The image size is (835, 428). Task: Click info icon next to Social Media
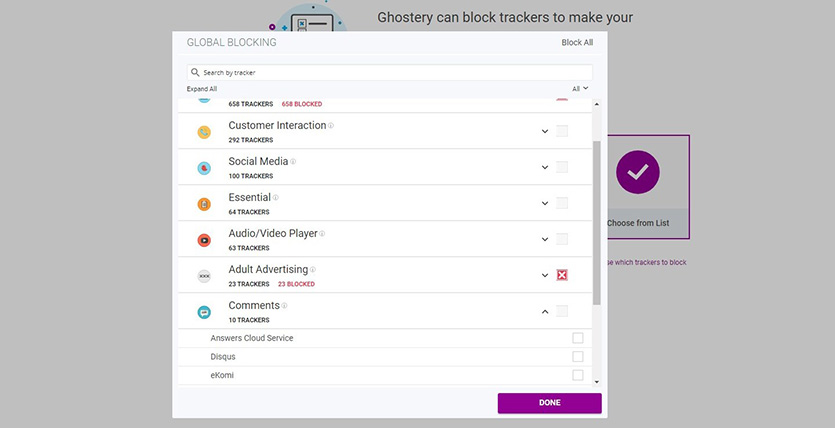click(x=293, y=161)
